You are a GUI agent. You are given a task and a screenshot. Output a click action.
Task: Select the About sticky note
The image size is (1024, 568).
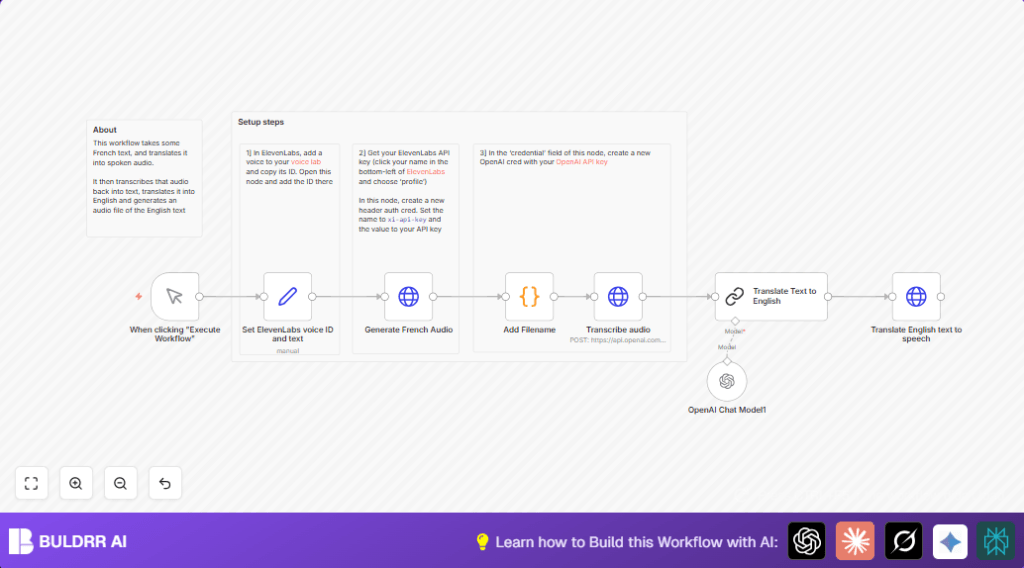[144, 178]
